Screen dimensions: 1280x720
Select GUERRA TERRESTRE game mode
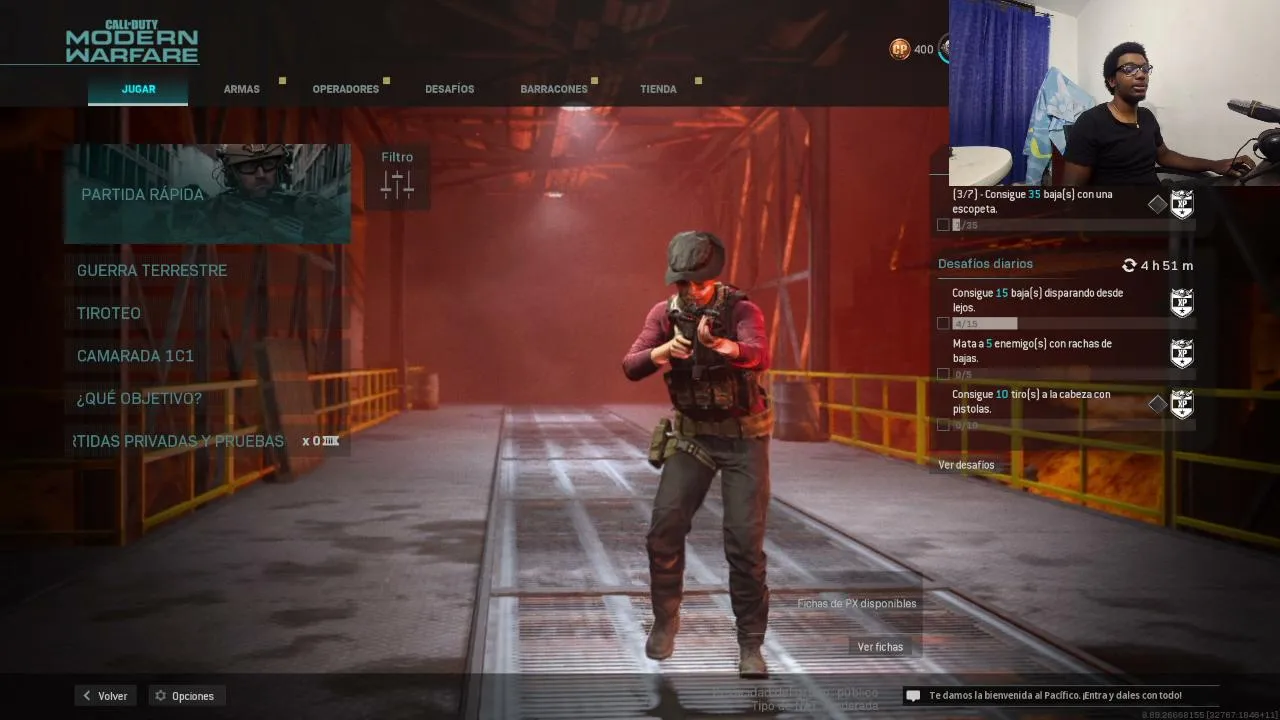click(208, 270)
